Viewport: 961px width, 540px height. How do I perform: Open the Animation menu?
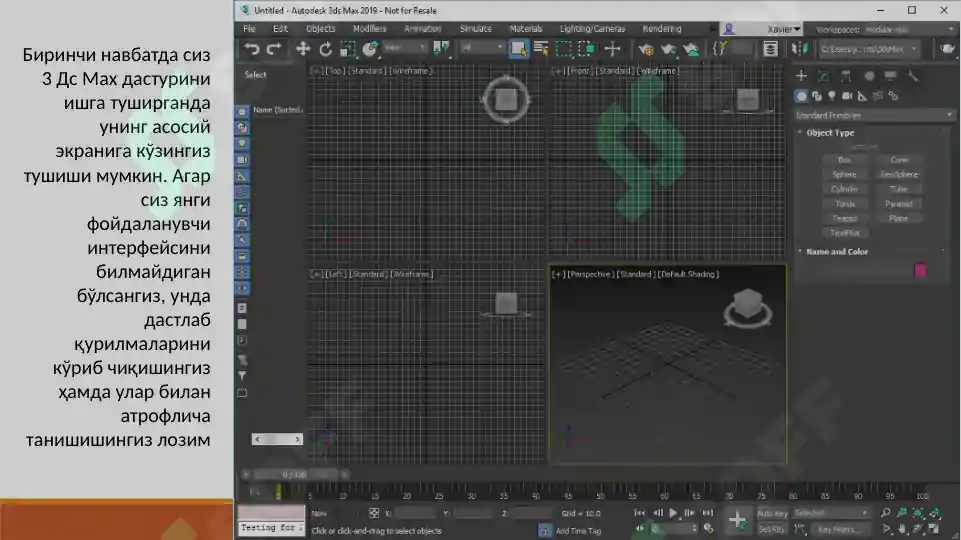[422, 29]
